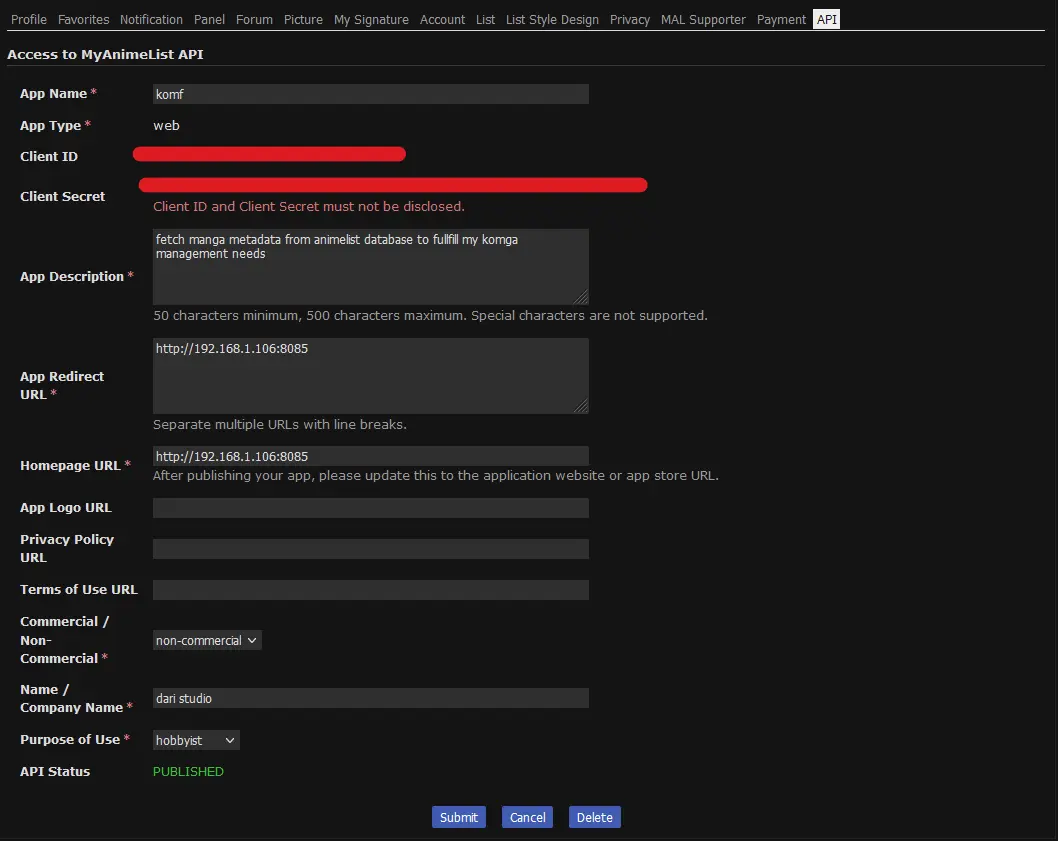Go to List Style Design tab
The width and height of the screenshot is (1058, 841).
coord(552,19)
